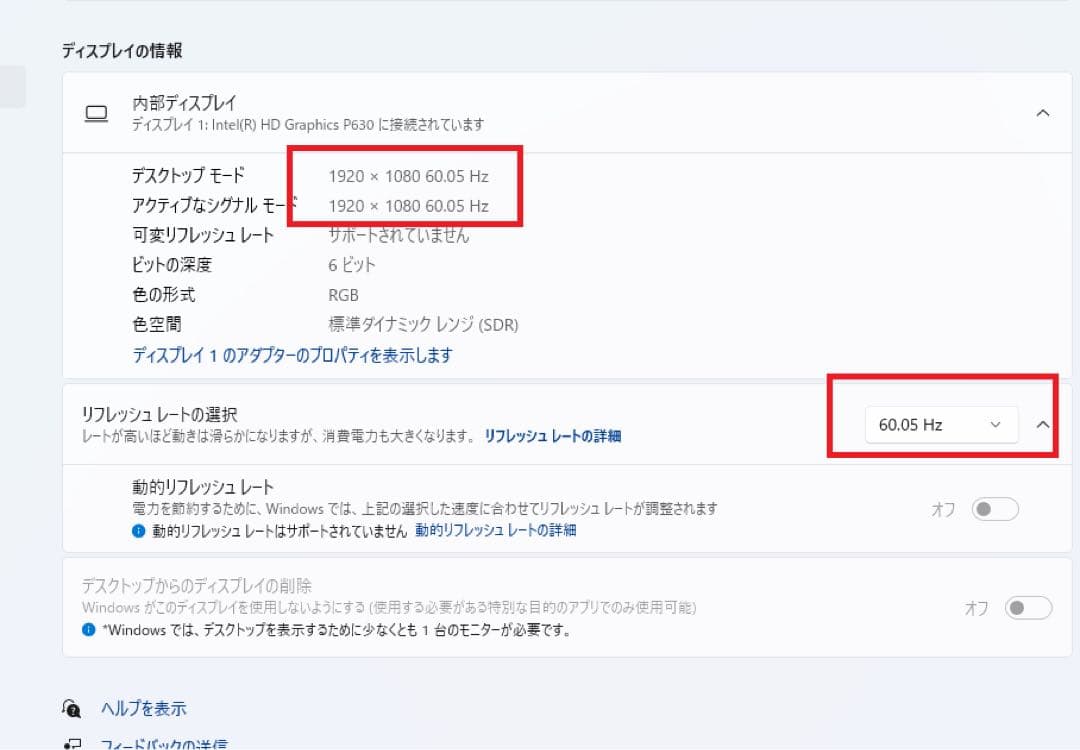Click the internal display monitor icon

point(96,113)
